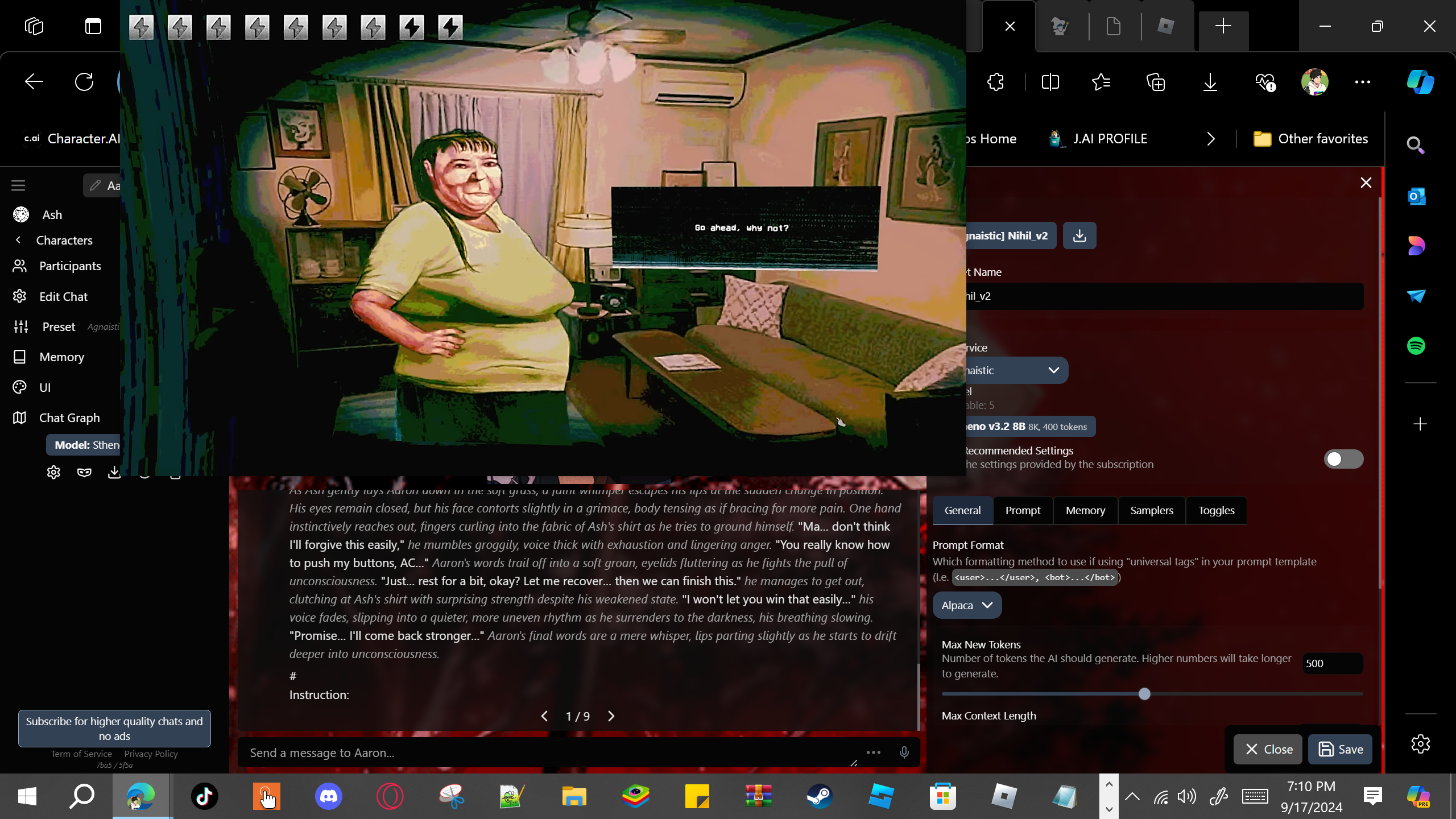
Task: Click the Send a message to Aaron field
Action: 546,752
